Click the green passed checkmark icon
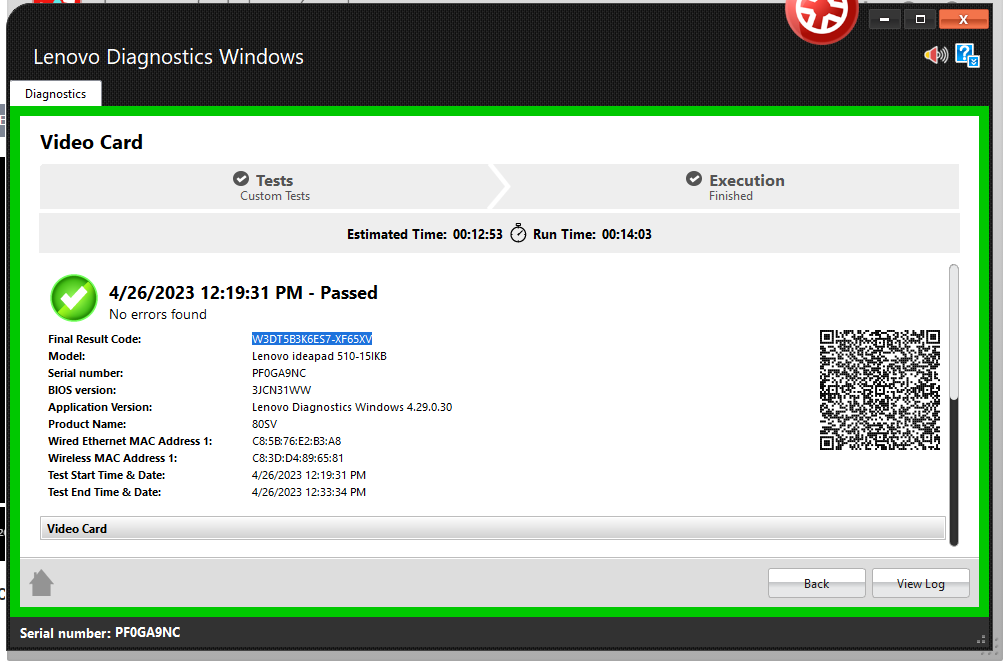This screenshot has height=662, width=1003. click(74, 298)
